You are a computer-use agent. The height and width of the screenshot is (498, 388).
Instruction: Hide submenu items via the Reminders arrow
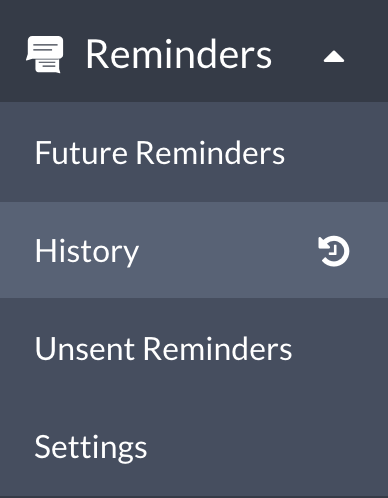pos(334,57)
